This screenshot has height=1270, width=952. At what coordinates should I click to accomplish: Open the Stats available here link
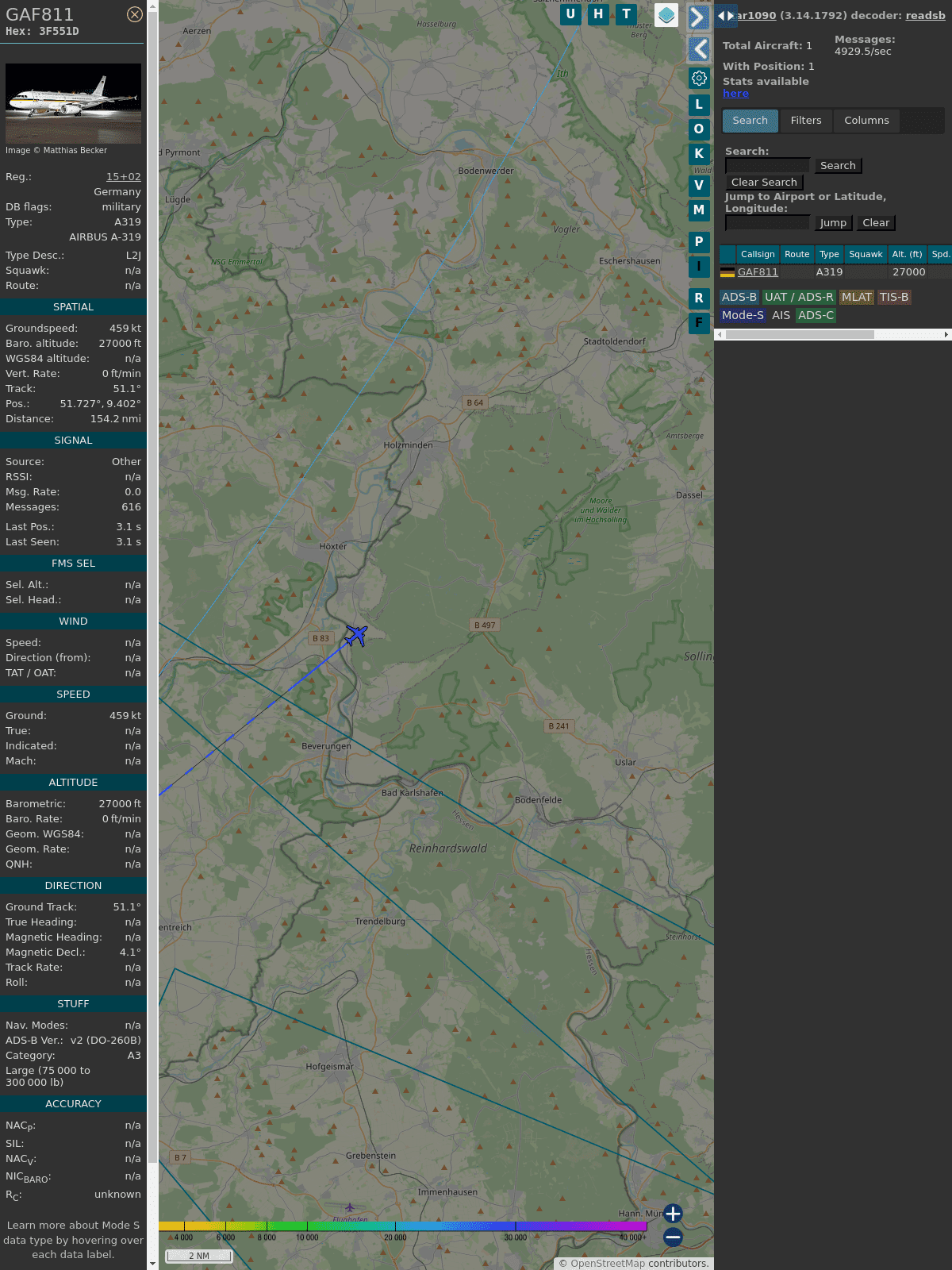tap(735, 93)
